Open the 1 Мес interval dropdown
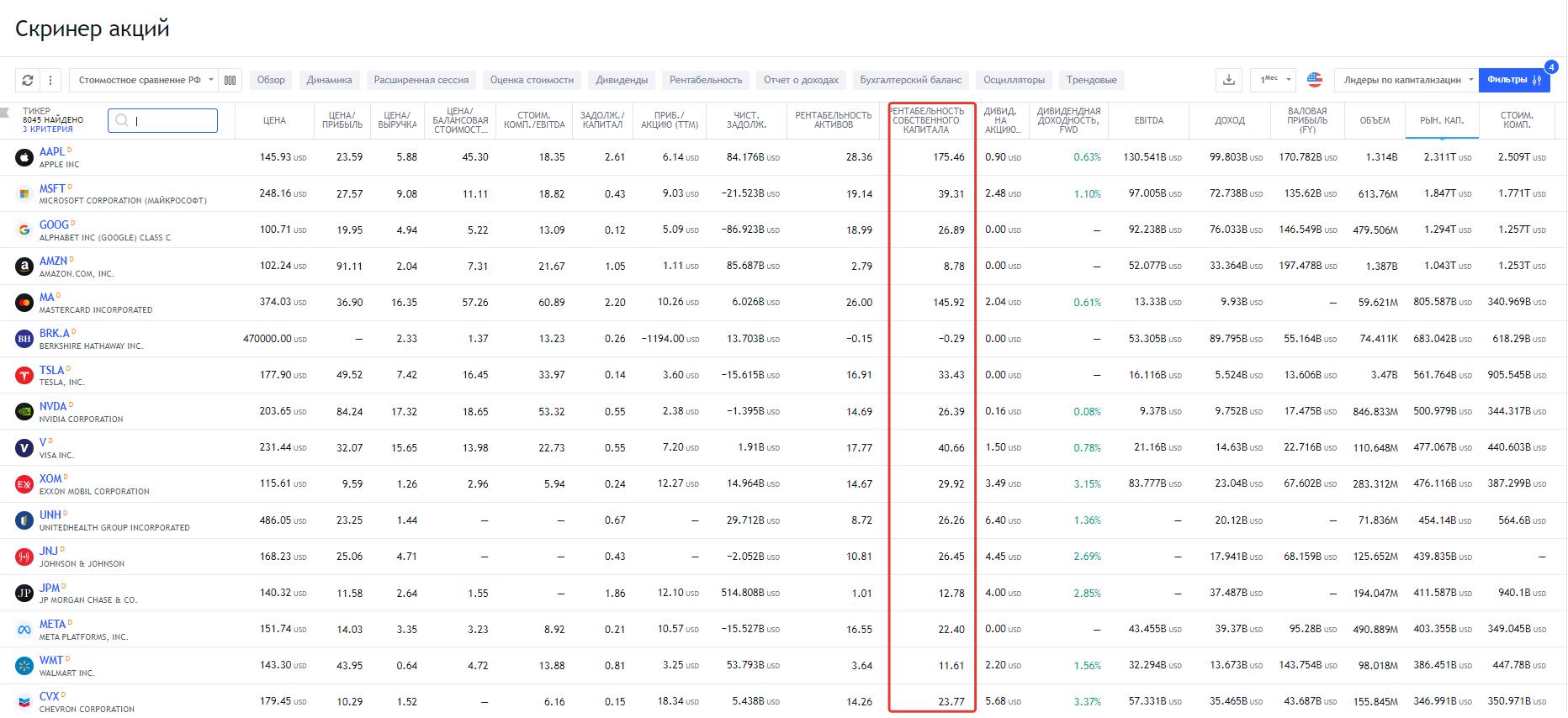 (1273, 80)
